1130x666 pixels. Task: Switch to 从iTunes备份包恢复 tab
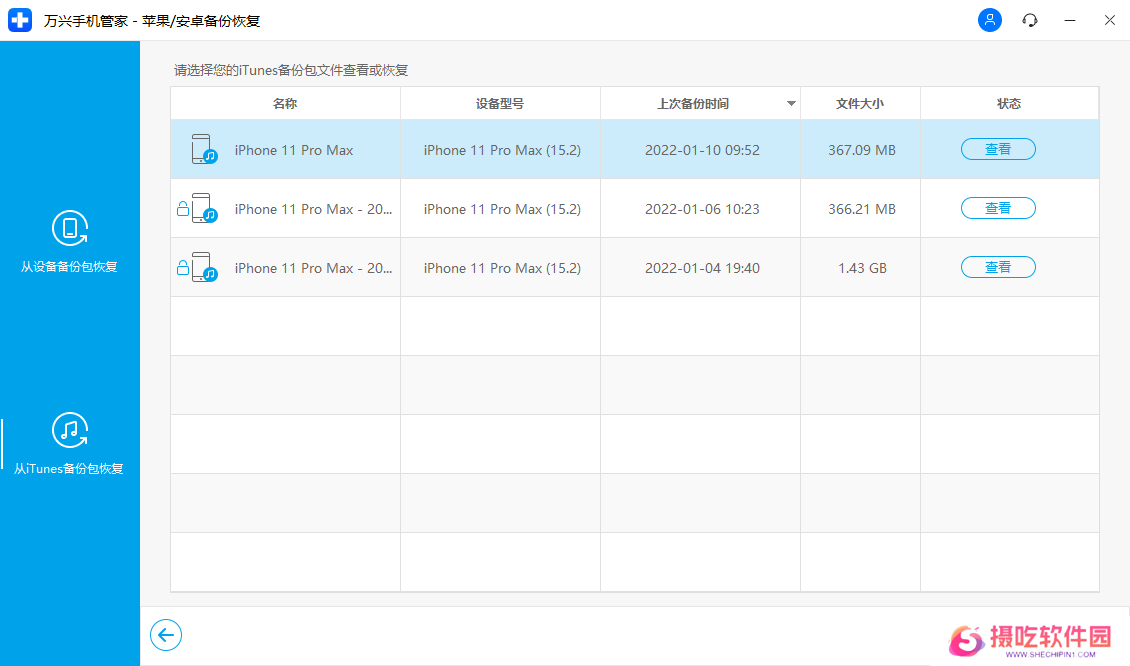(69, 443)
